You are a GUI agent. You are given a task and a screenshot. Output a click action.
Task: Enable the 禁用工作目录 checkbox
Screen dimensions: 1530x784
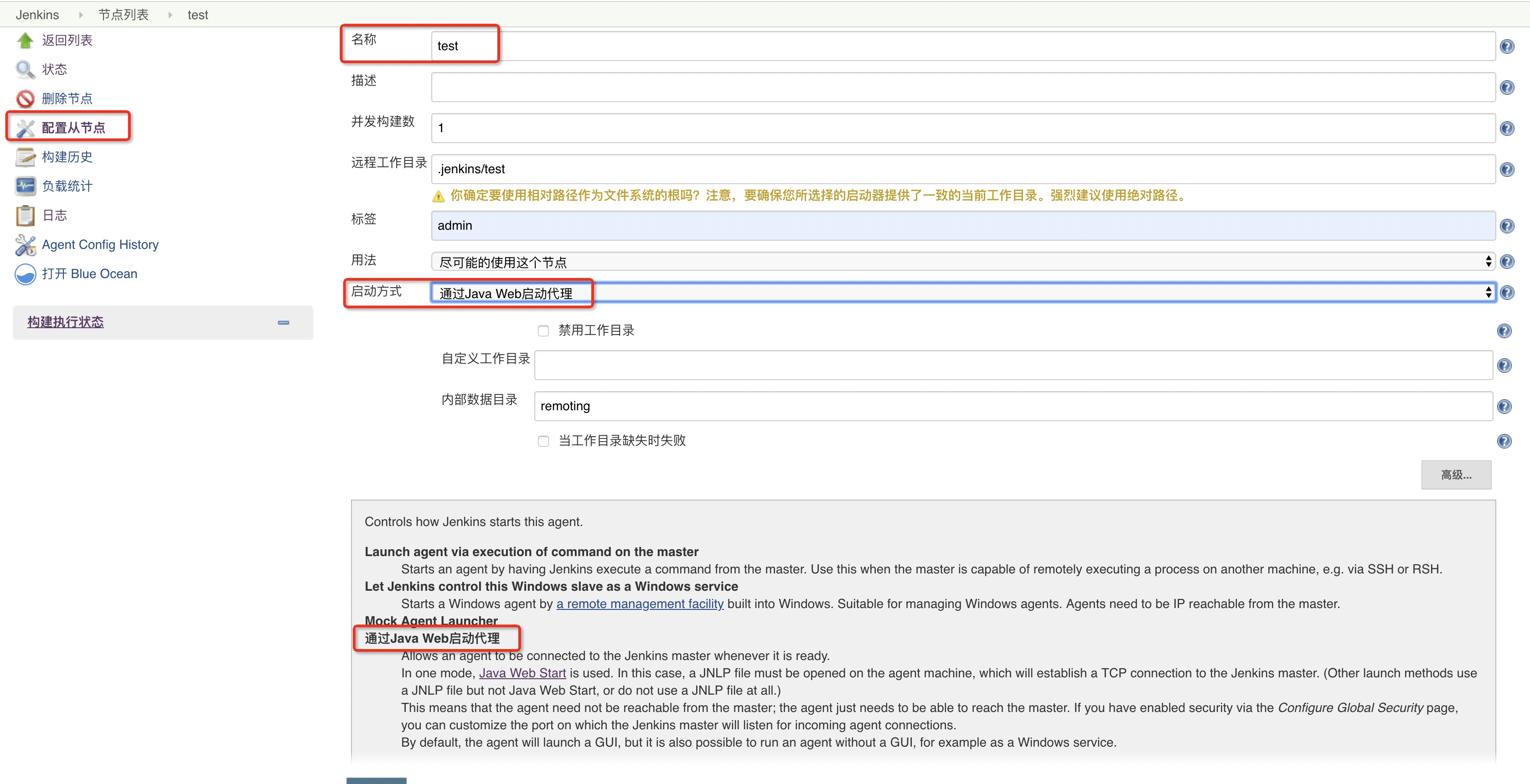pos(543,331)
